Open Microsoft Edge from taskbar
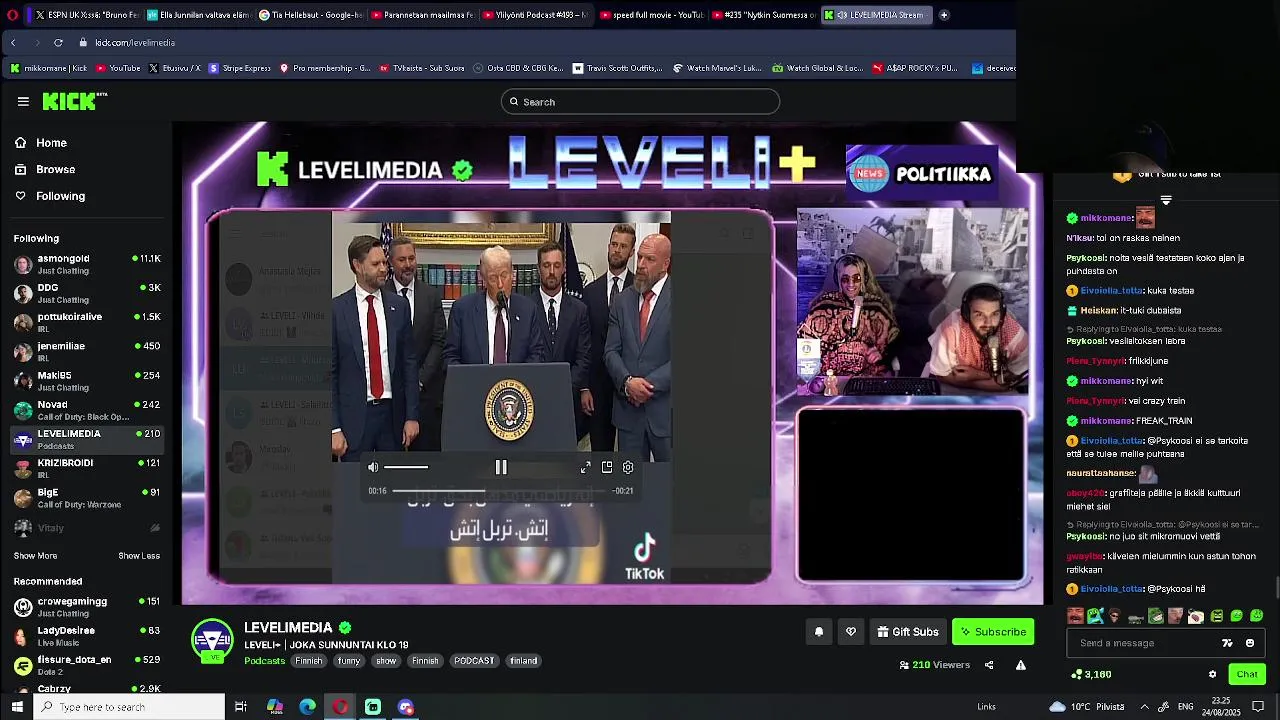 tap(307, 707)
